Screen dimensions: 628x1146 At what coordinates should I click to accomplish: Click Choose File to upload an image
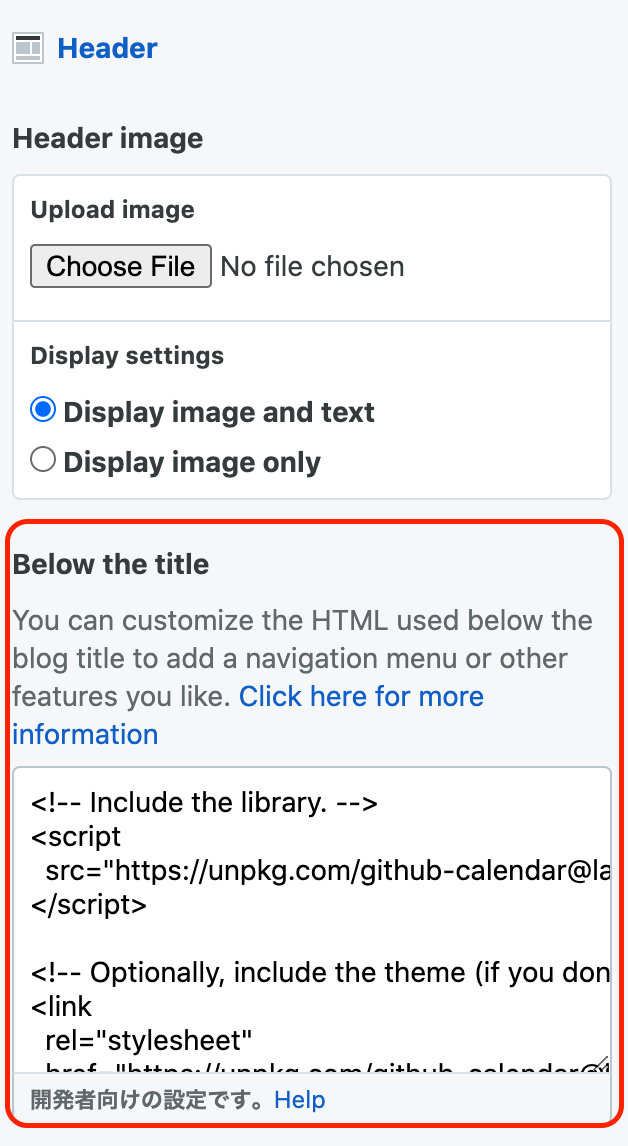pyautogui.click(x=120, y=266)
